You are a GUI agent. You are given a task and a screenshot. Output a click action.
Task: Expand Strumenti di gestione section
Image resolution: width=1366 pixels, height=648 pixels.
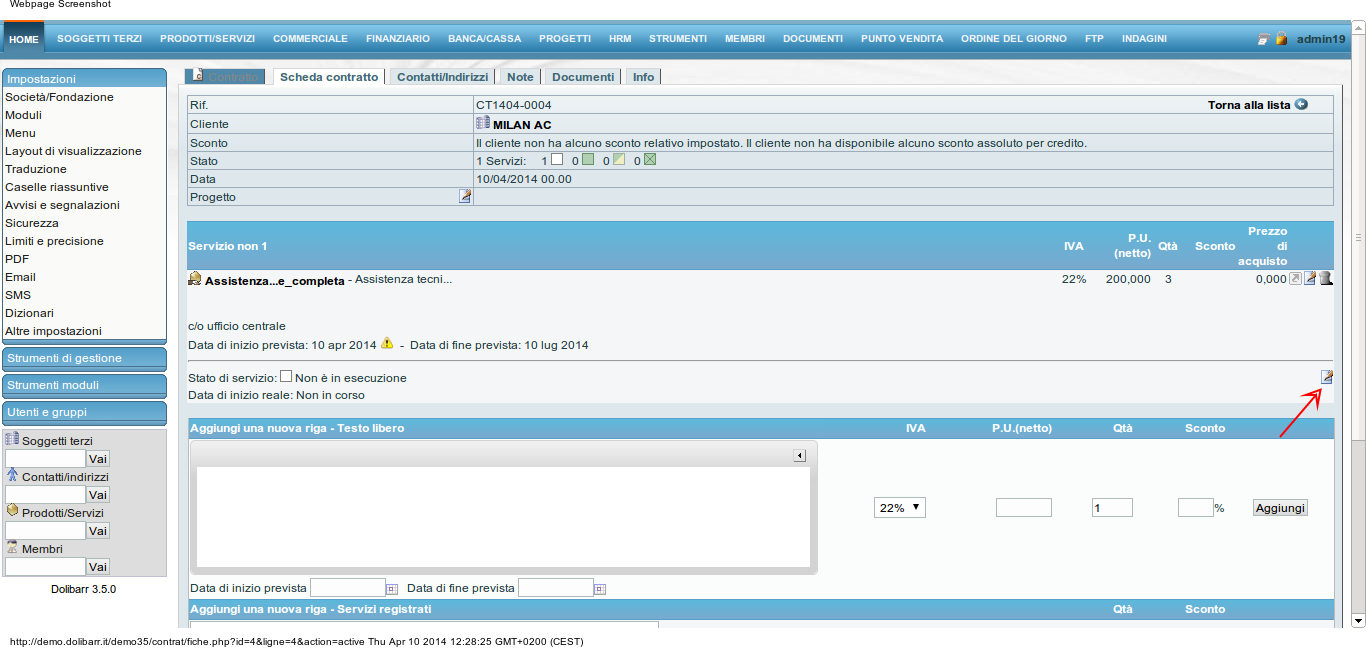(84, 358)
